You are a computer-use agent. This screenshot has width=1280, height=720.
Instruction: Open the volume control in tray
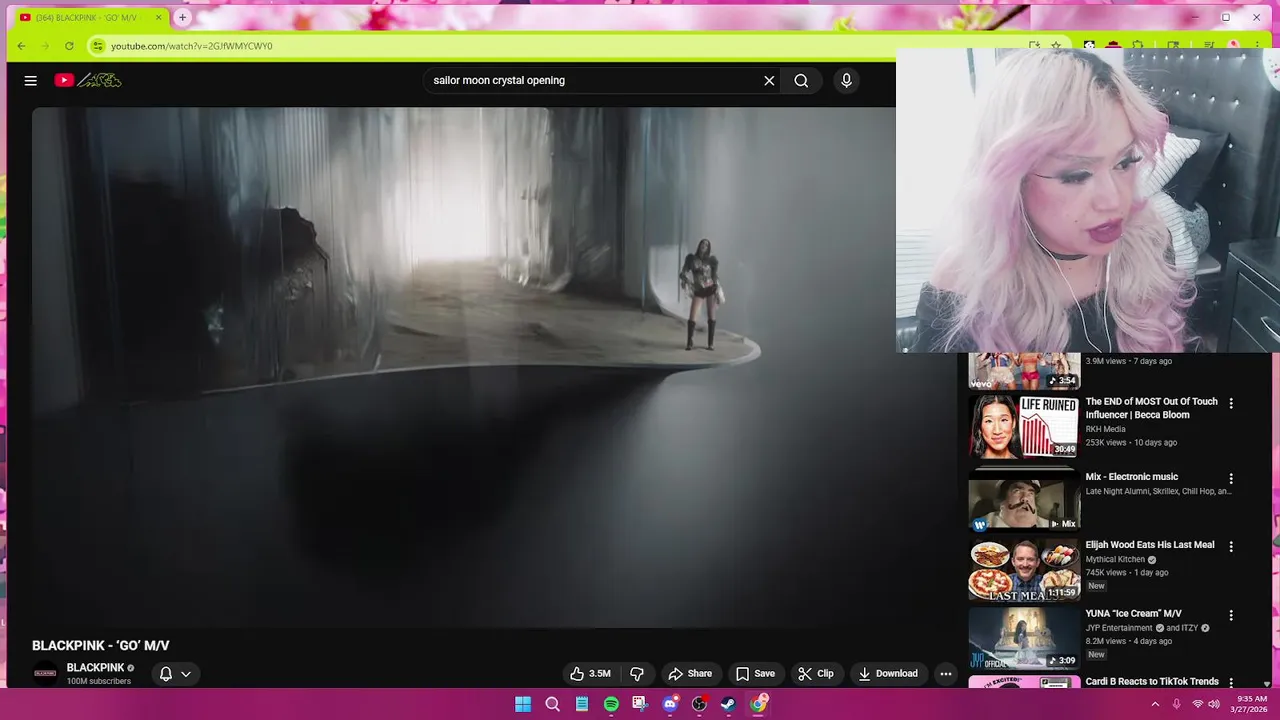[1214, 704]
